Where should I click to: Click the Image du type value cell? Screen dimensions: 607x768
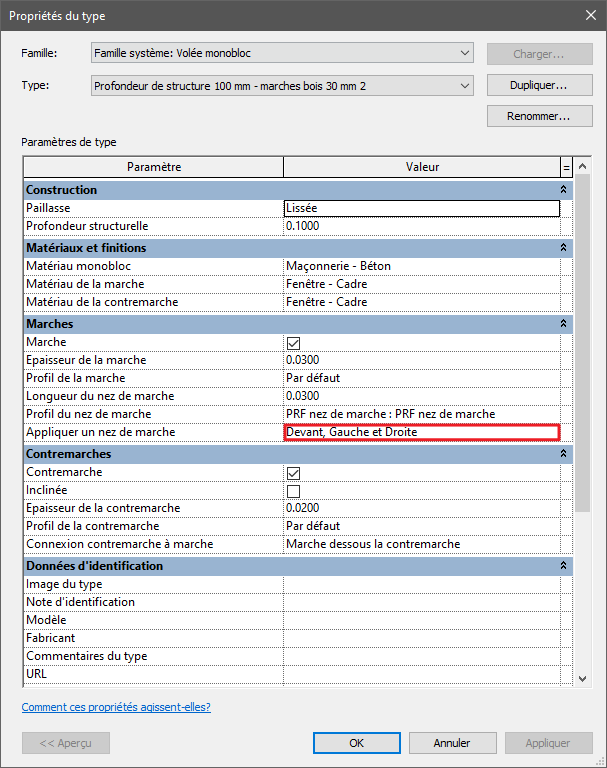(x=422, y=584)
